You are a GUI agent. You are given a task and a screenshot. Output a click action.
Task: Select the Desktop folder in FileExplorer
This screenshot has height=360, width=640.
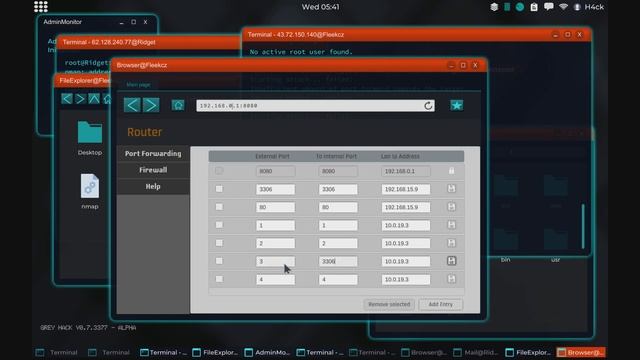coord(90,138)
